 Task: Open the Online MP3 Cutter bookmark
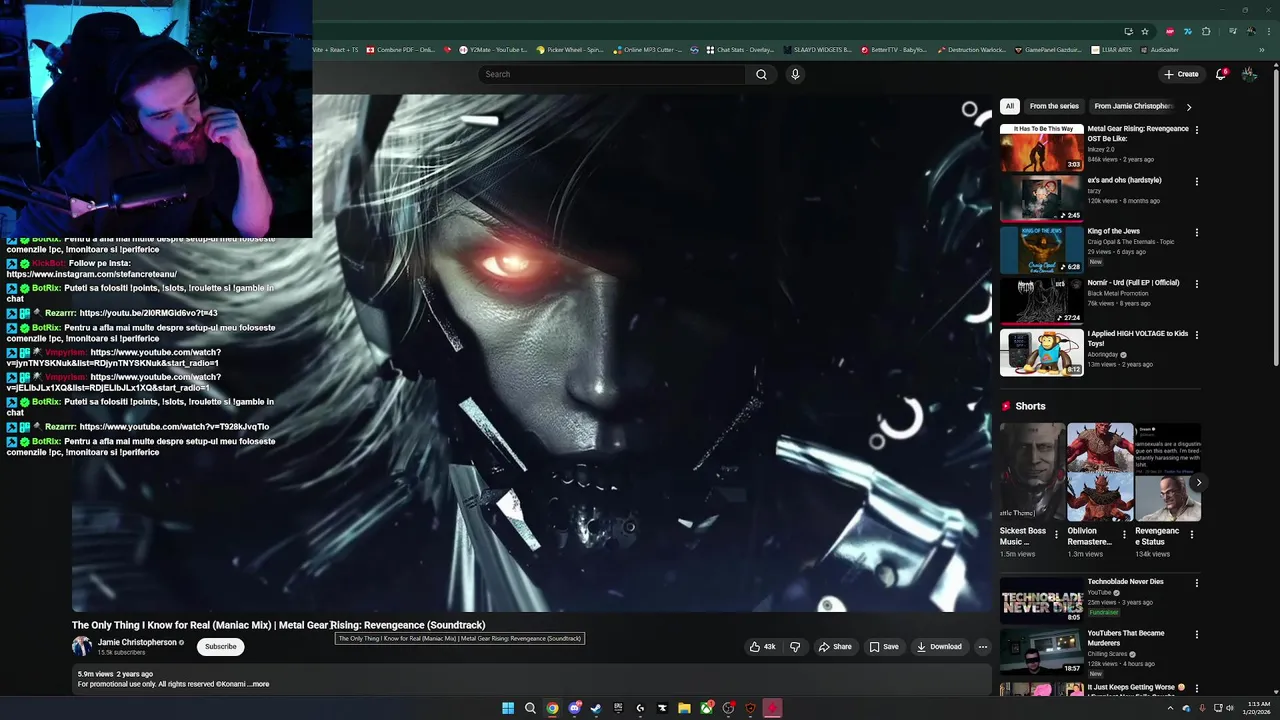(x=648, y=50)
